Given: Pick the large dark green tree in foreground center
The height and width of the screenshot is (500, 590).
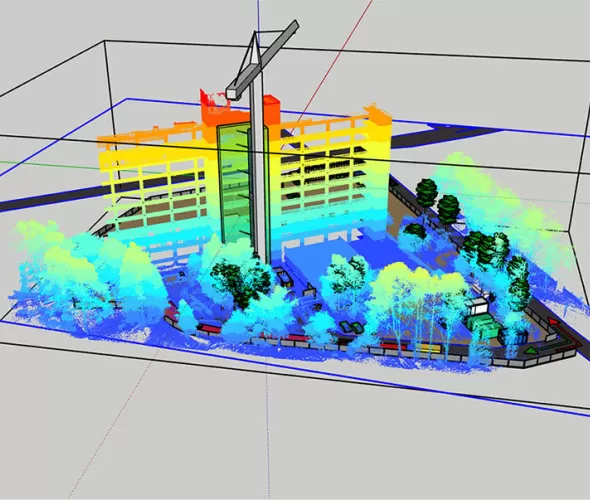Looking at the screenshot, I should [x=241, y=280].
